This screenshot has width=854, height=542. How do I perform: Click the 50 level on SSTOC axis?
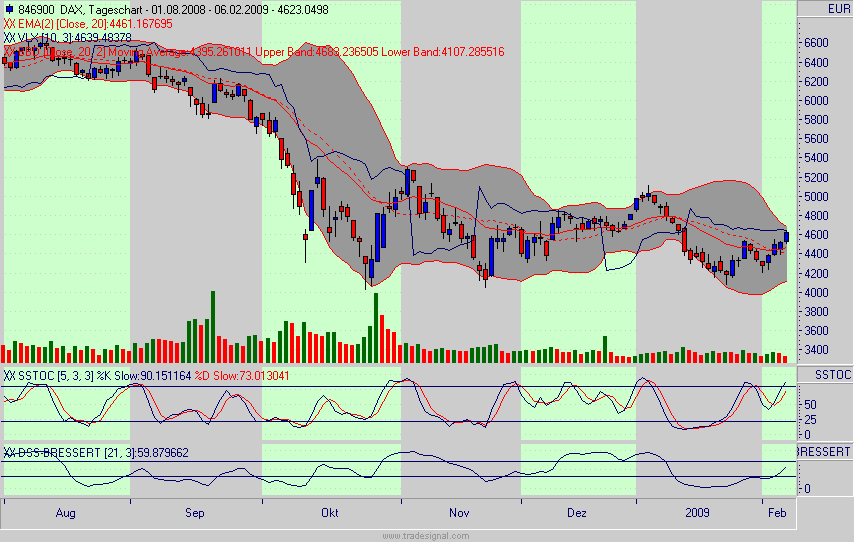[810, 405]
